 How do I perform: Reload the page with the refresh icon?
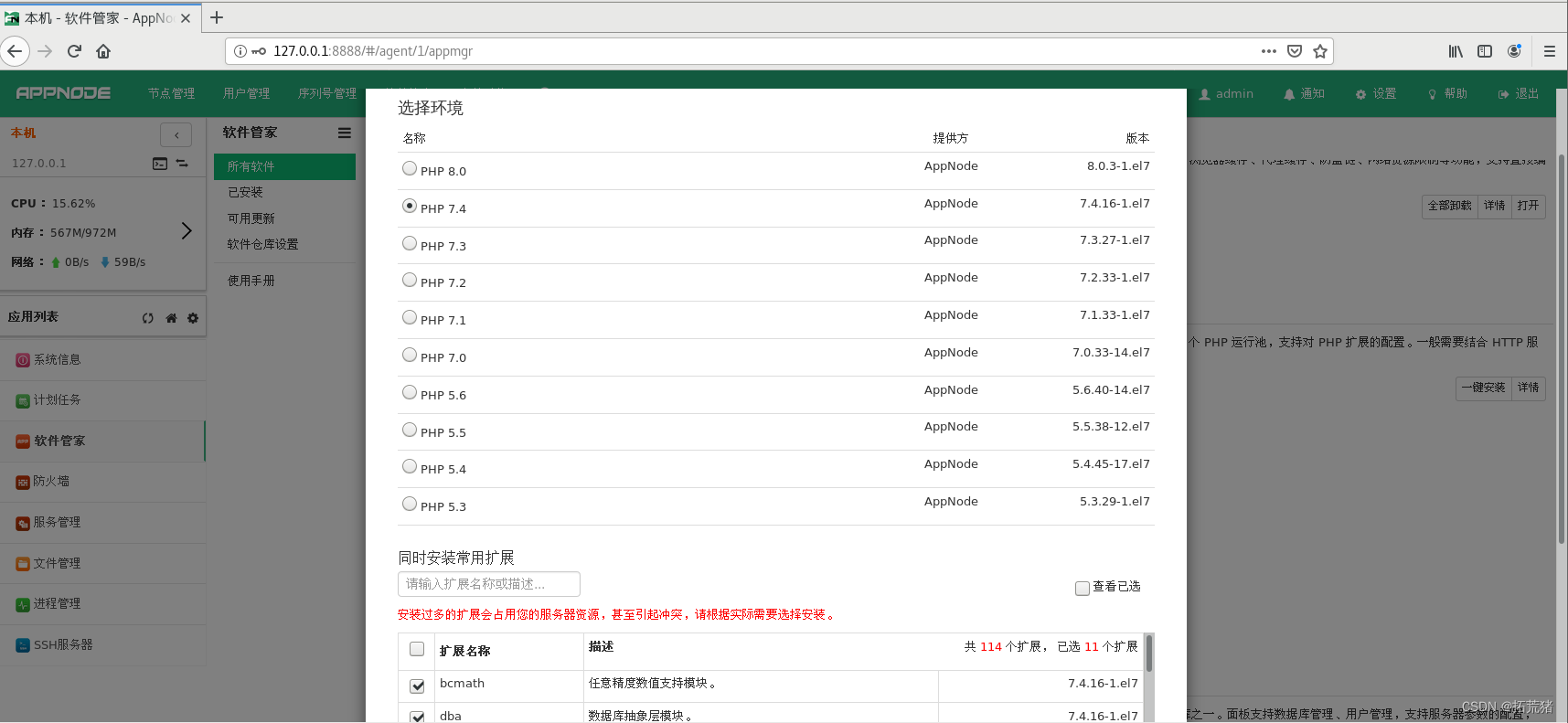[74, 51]
